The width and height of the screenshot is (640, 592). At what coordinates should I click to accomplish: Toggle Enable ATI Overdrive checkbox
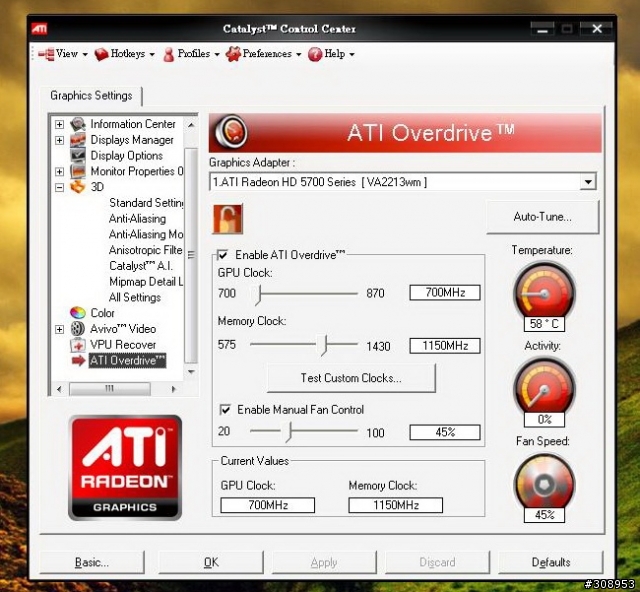pyautogui.click(x=222, y=255)
